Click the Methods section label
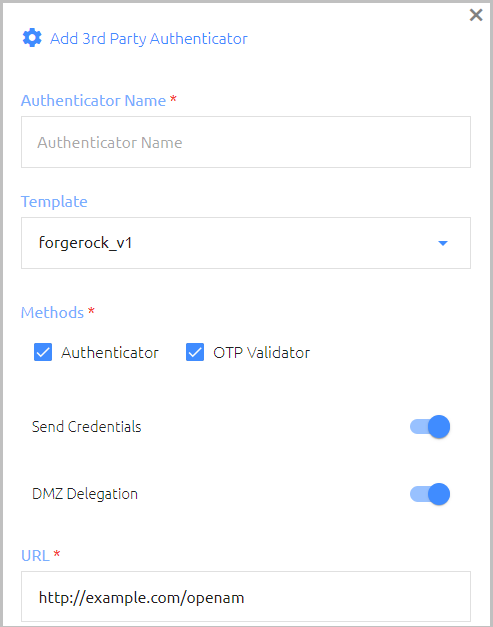493x627 pixels. 52,313
